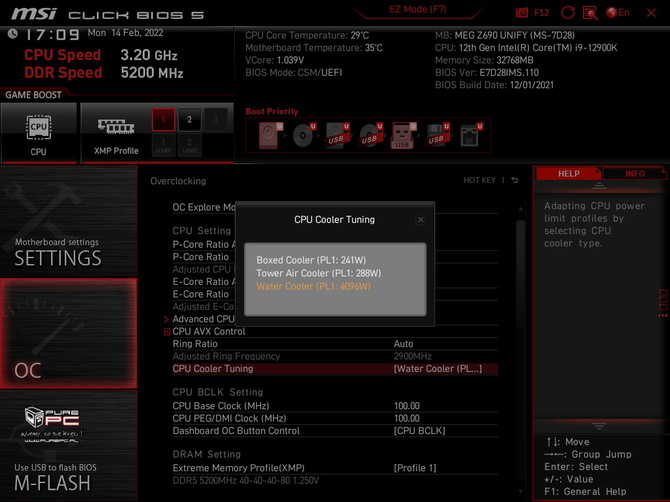Select the USB key boot device
Image resolution: width=670 pixels, height=502 pixels.
tap(403, 135)
